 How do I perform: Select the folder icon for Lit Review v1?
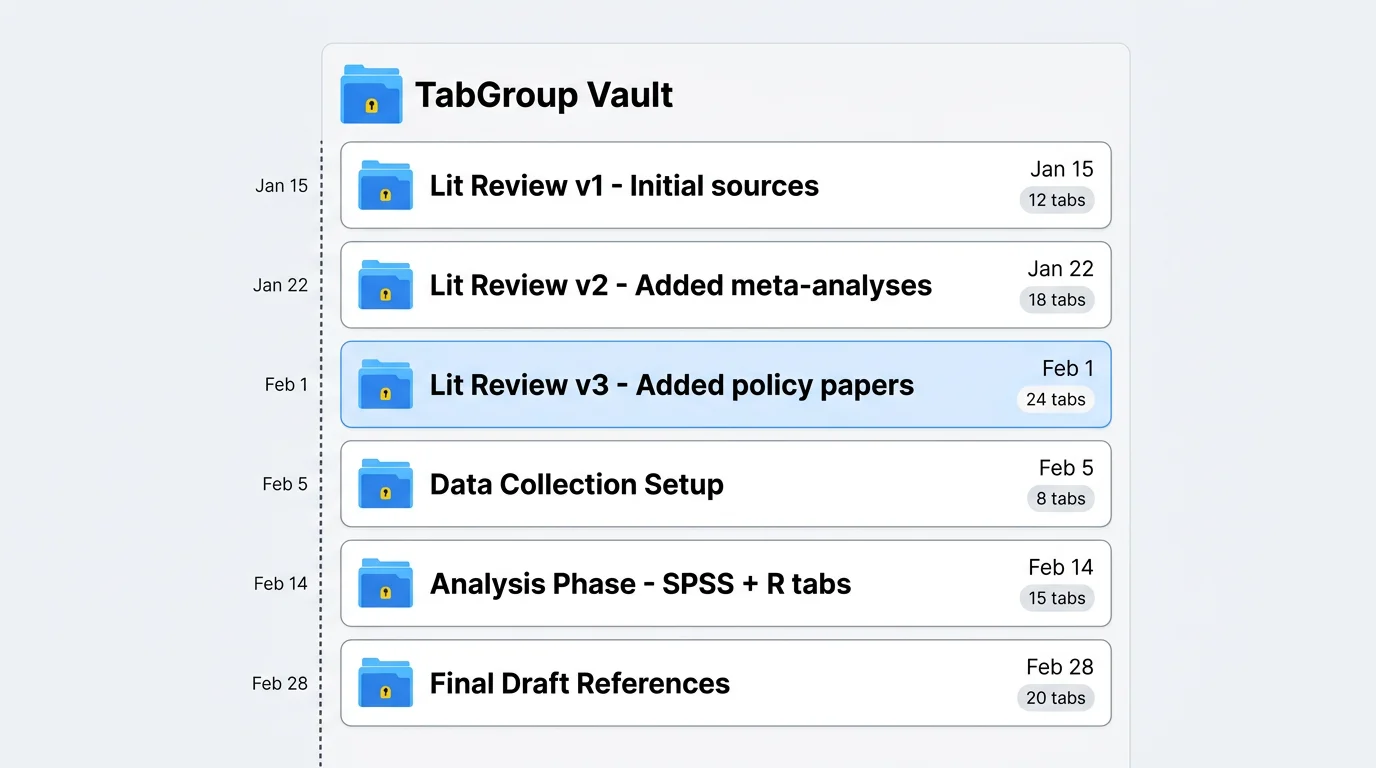coord(386,185)
